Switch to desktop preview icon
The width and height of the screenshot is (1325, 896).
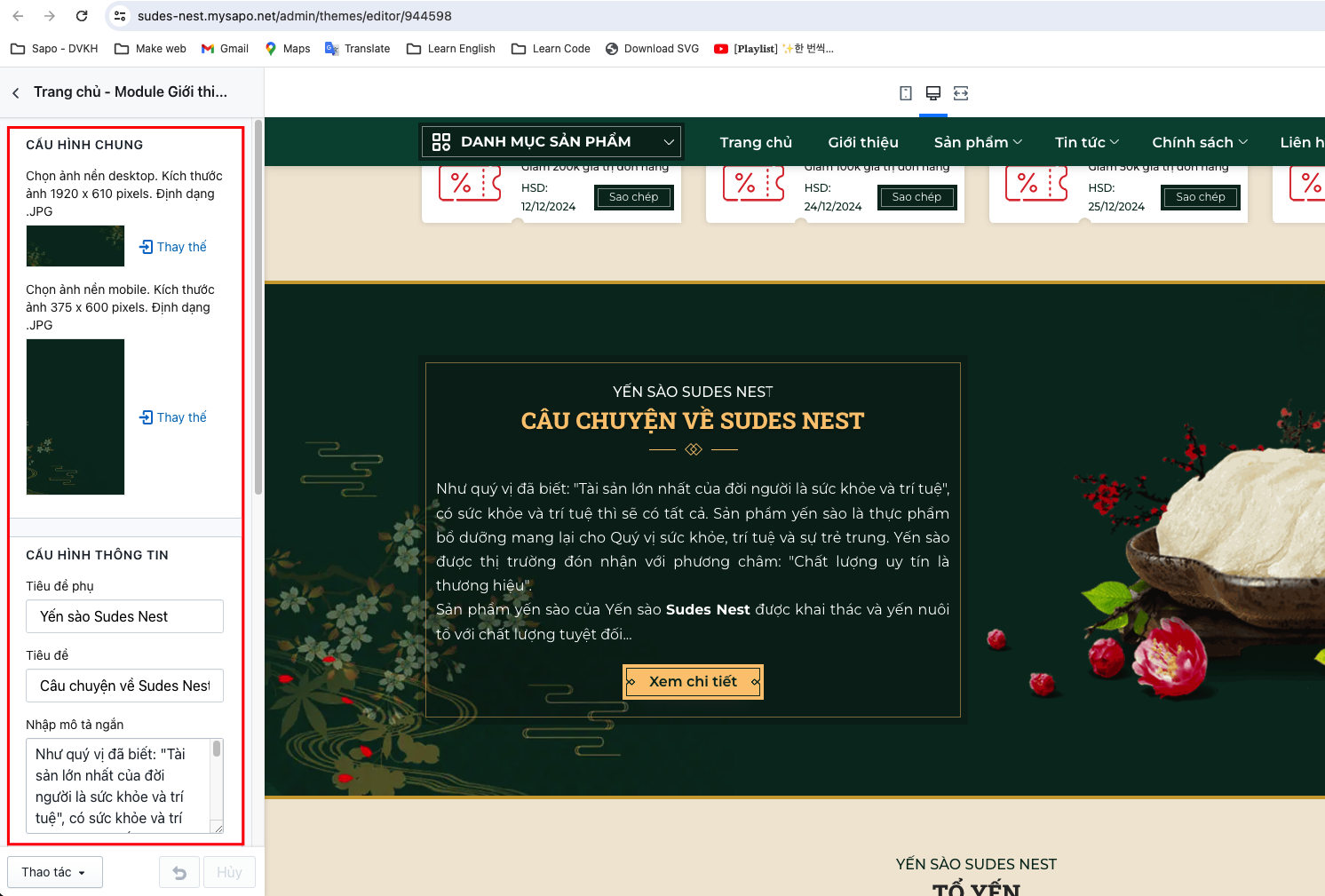point(933,93)
